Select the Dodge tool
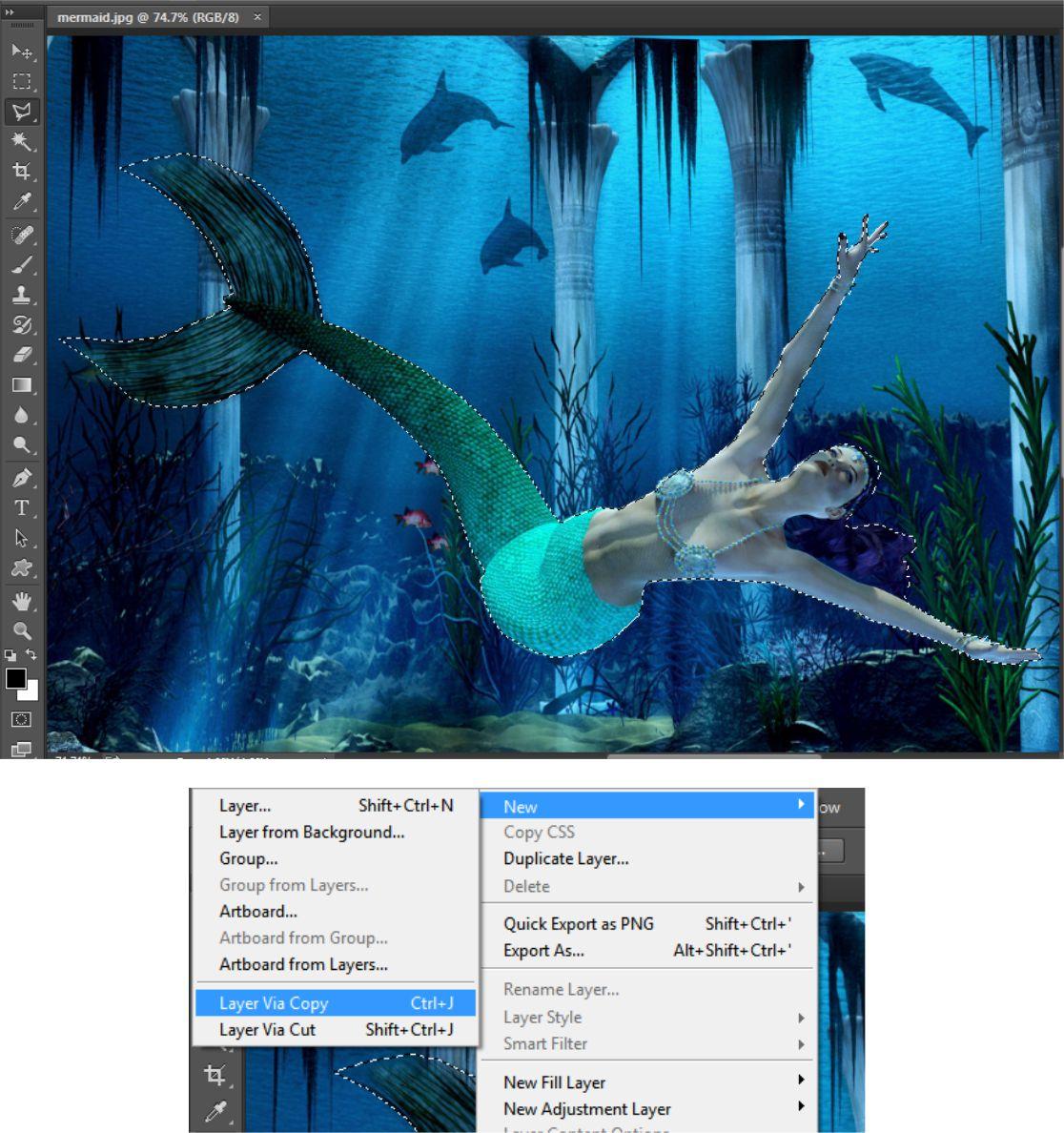Screen dimensions: 1064x1133 22,445
